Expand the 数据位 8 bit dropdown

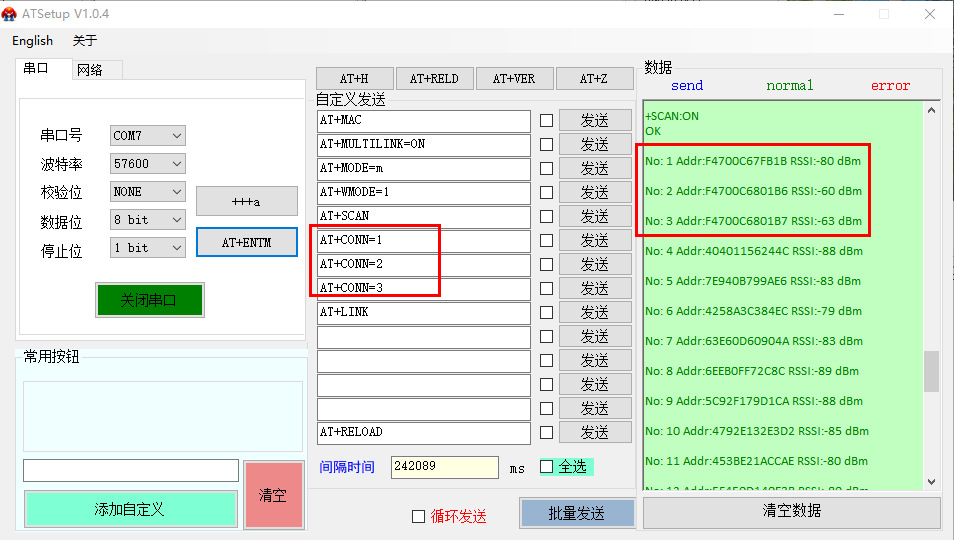(148, 219)
